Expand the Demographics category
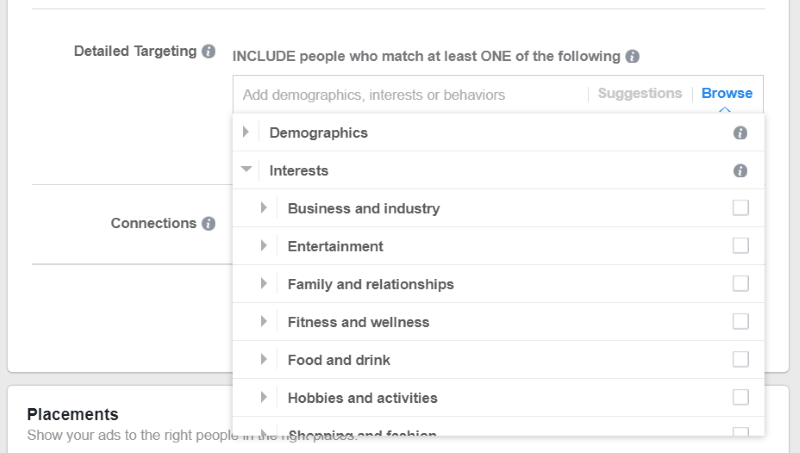Image resolution: width=800 pixels, height=453 pixels. tap(246, 132)
